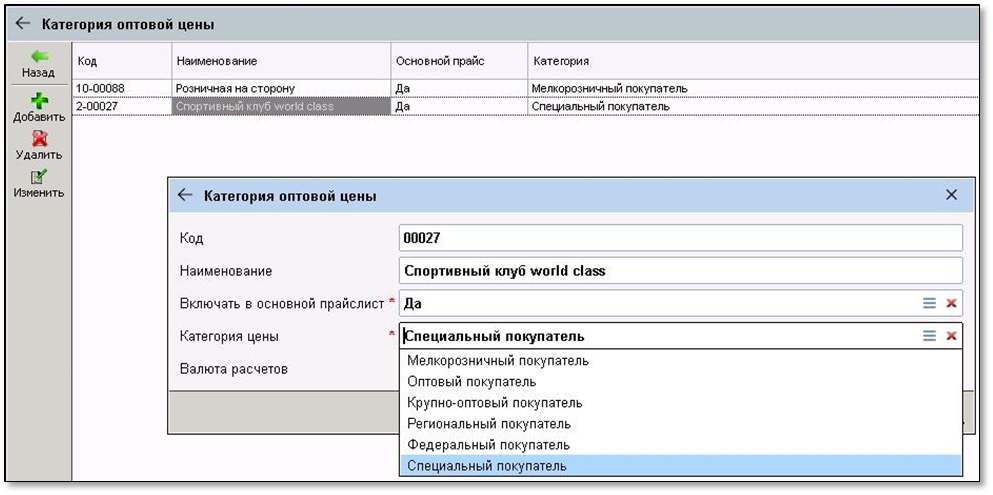Click the Код input field with 00027
Screen dimensions: 993x495
point(681,238)
